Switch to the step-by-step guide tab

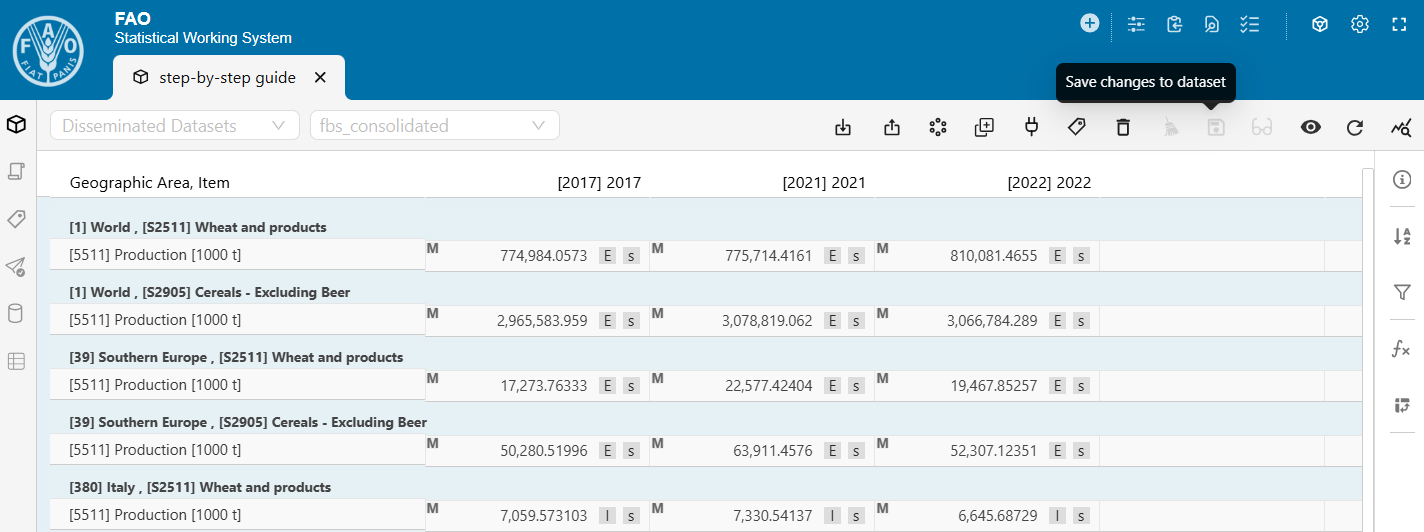[x=226, y=77]
